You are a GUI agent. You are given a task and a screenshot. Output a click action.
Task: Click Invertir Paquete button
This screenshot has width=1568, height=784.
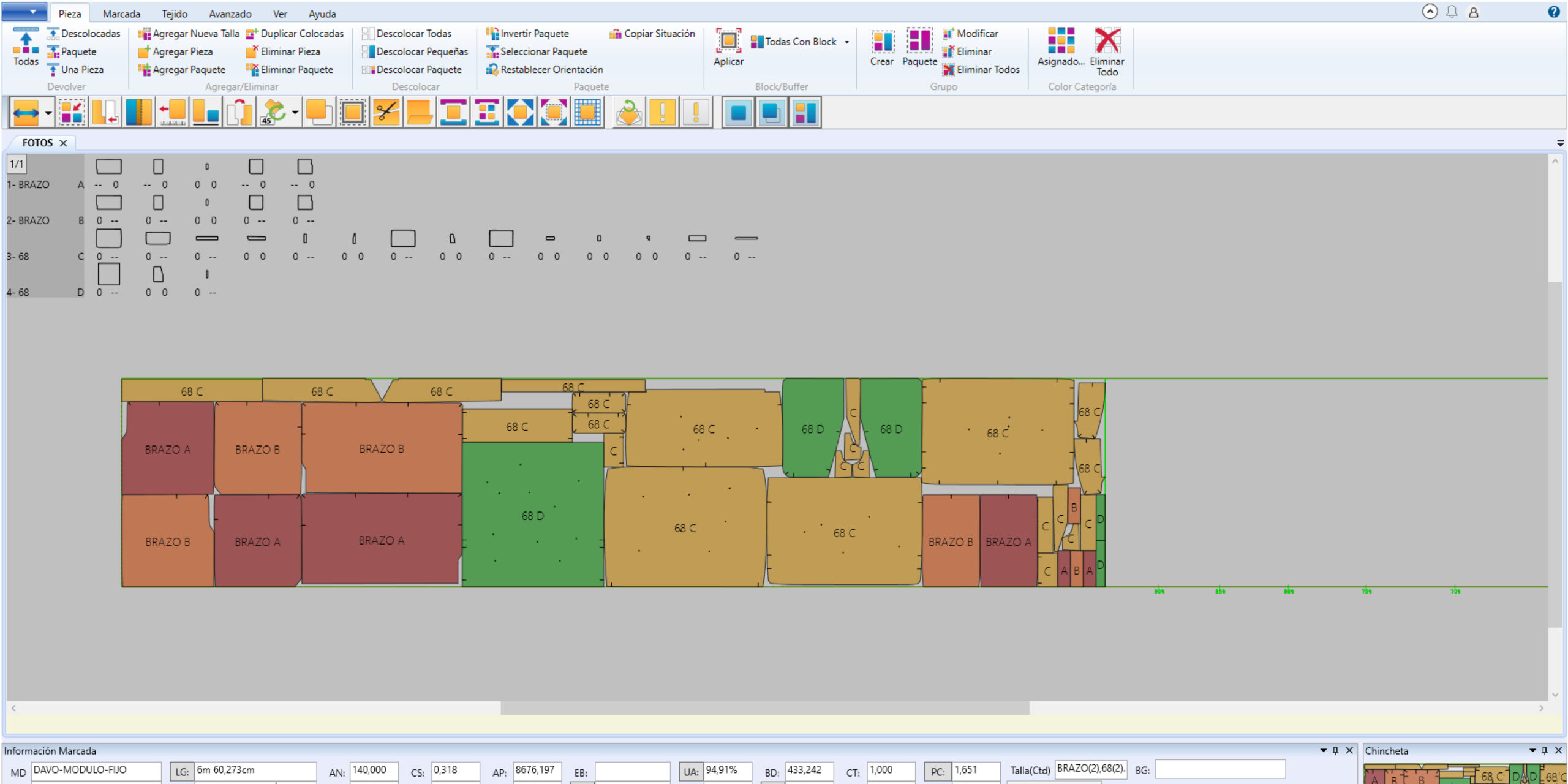point(534,34)
